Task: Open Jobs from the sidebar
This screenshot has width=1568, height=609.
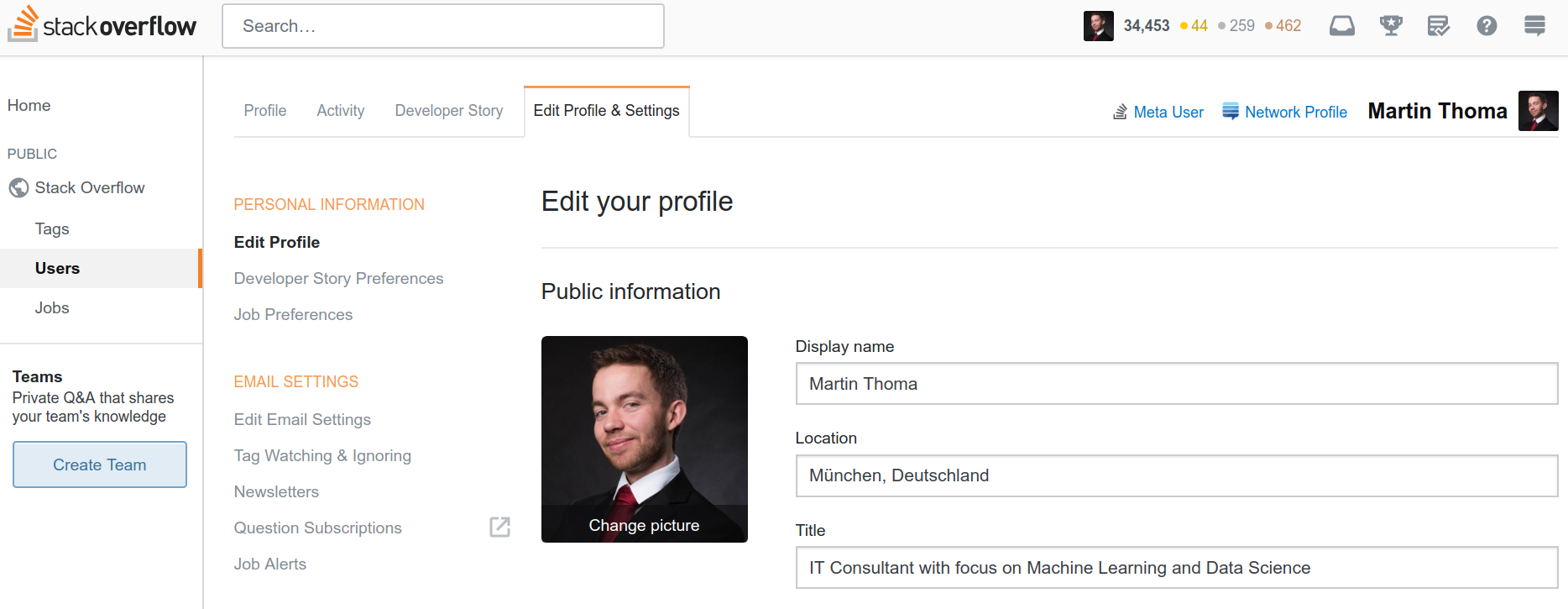Action: tap(51, 307)
